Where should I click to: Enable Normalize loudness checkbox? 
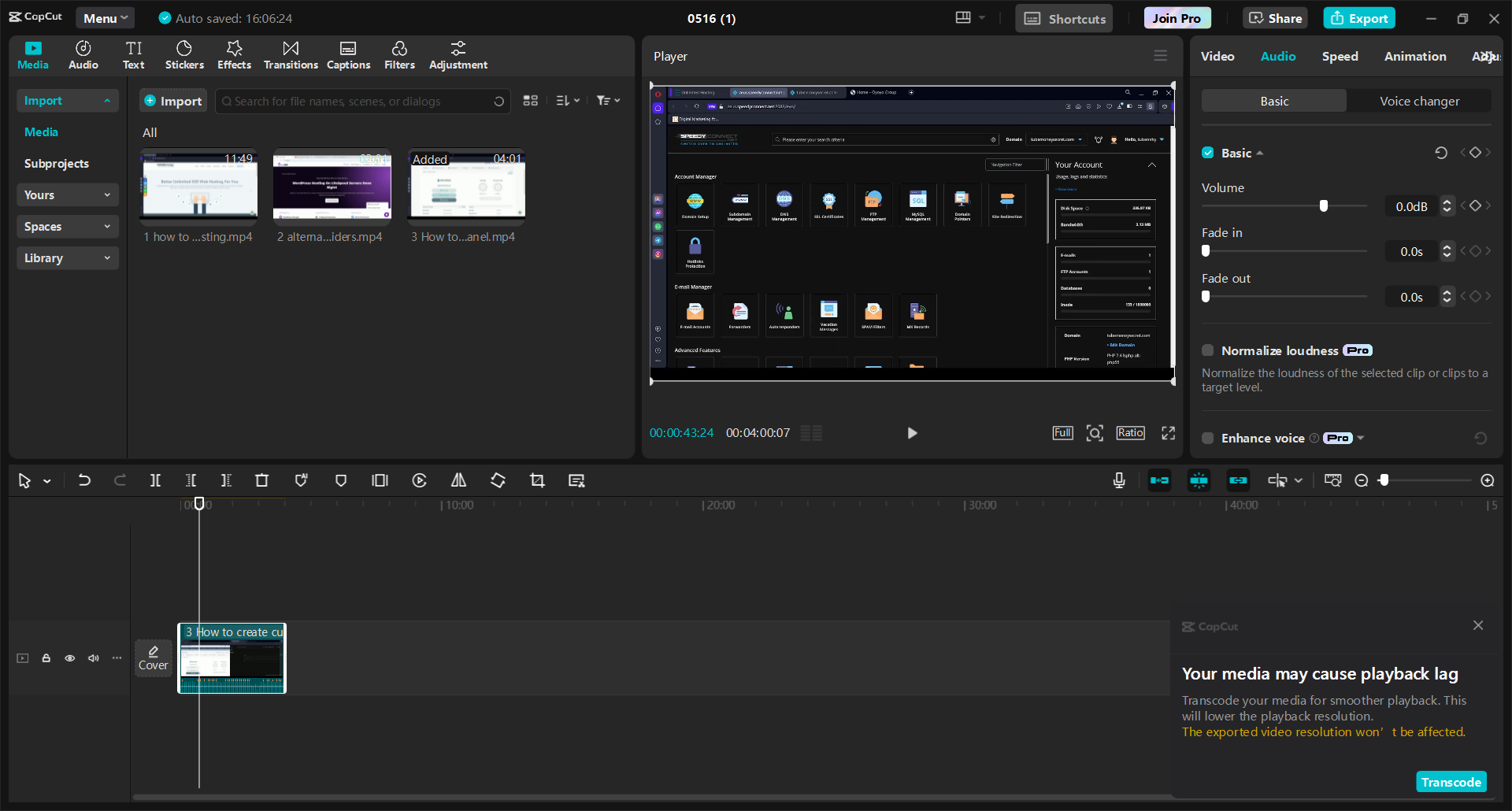[1208, 350]
